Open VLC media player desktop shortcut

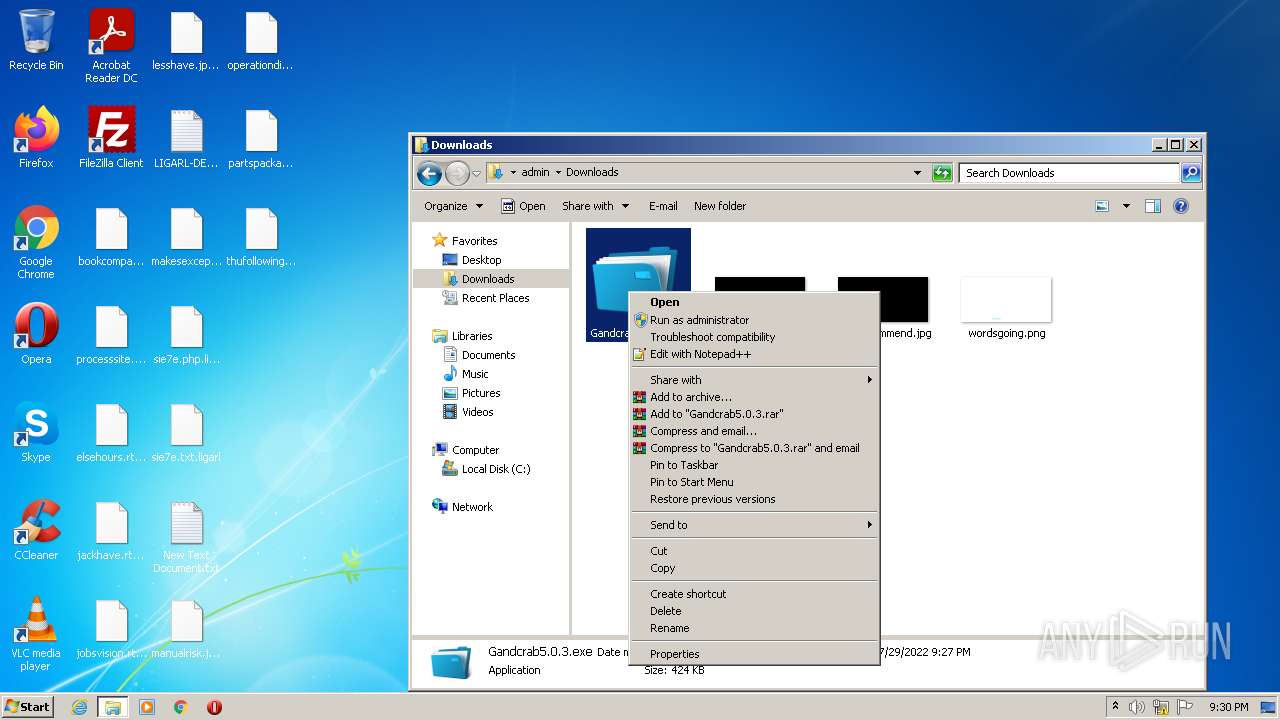[36, 635]
